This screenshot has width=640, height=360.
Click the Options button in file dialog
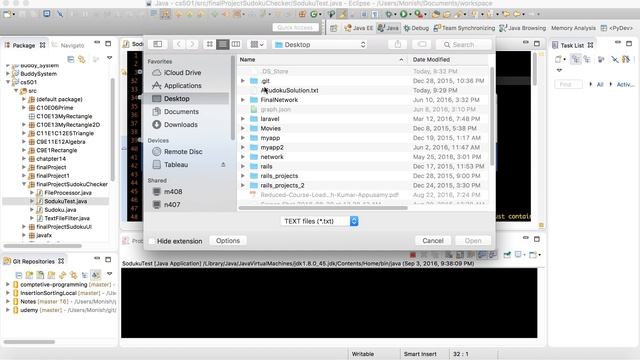coord(228,241)
